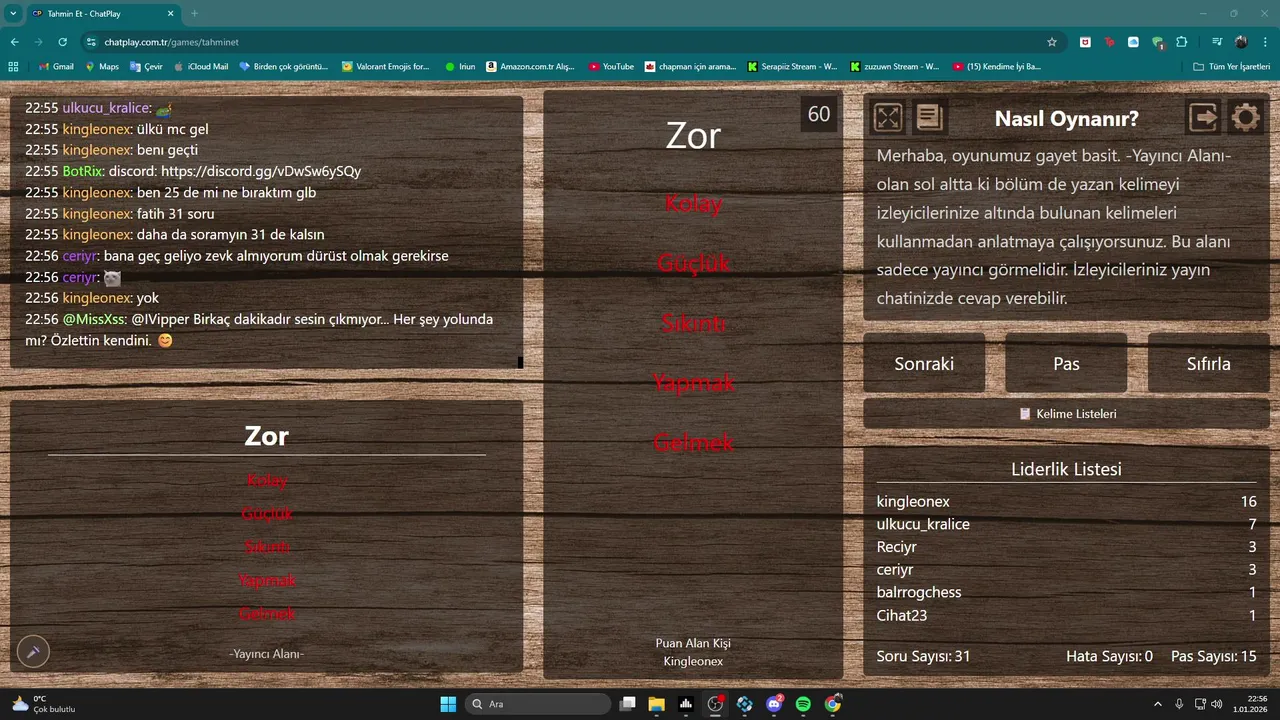
Task: Open the YouTube bookmark
Action: [611, 66]
